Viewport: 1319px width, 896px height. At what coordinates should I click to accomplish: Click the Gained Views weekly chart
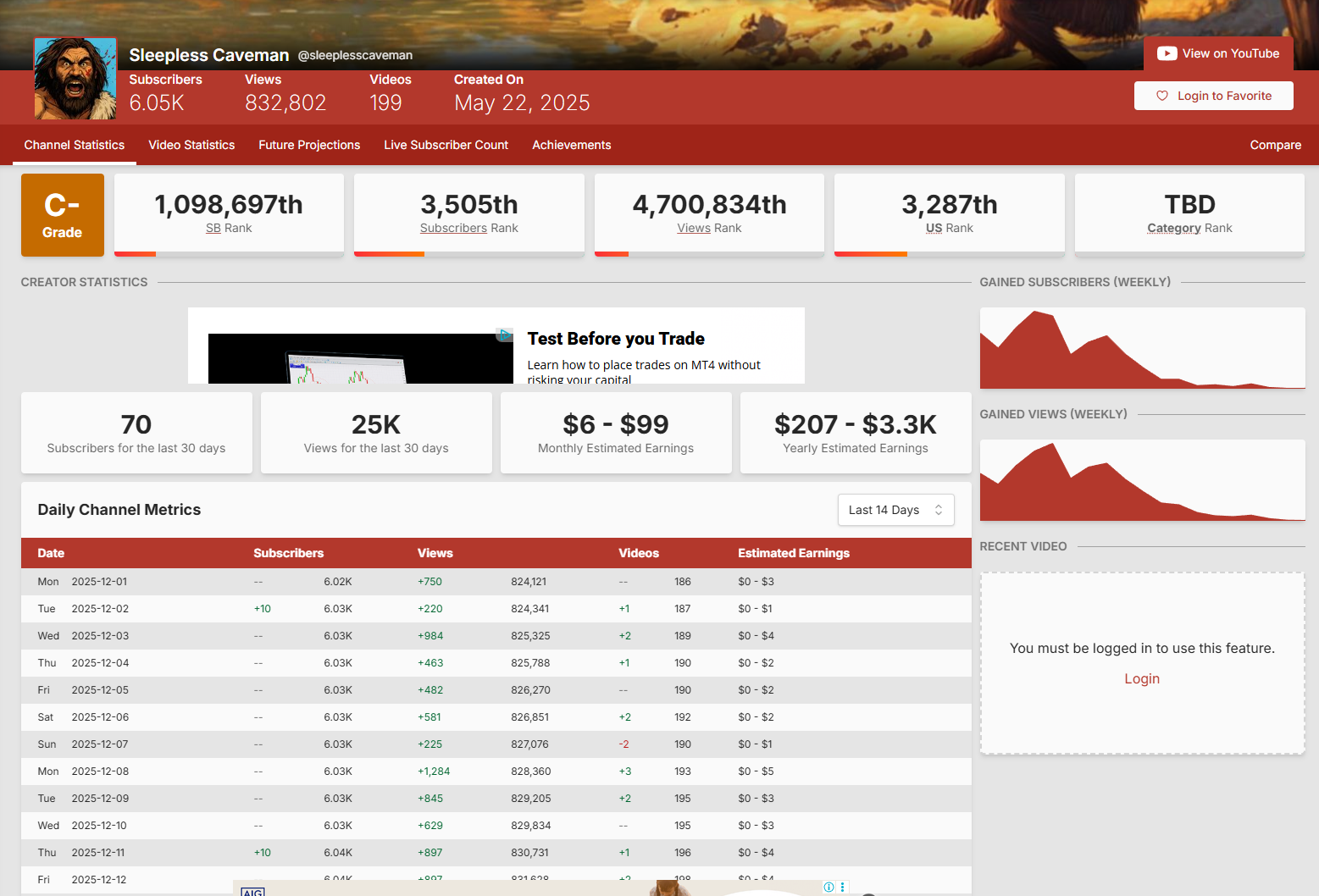1142,480
